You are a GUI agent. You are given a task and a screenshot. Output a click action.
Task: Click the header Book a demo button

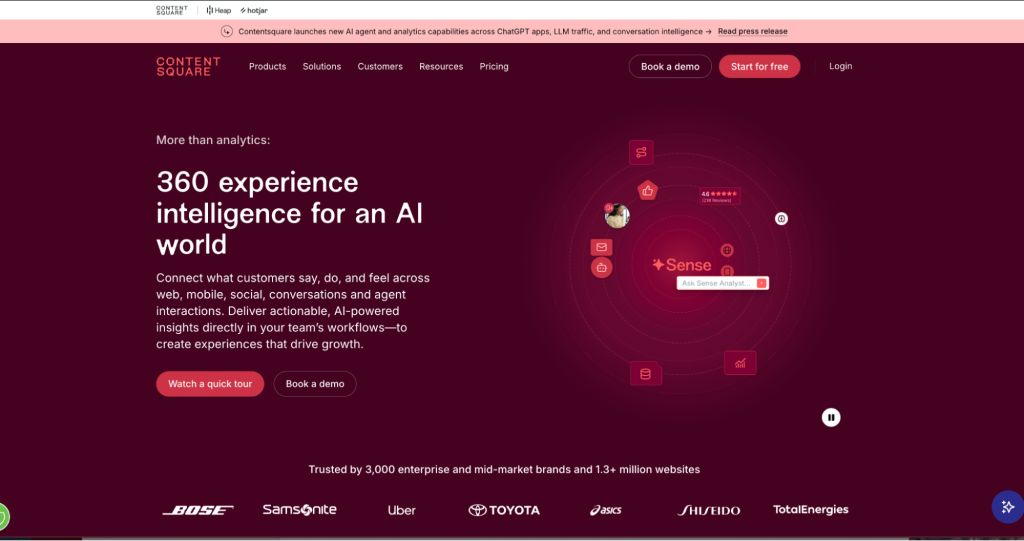coord(670,66)
